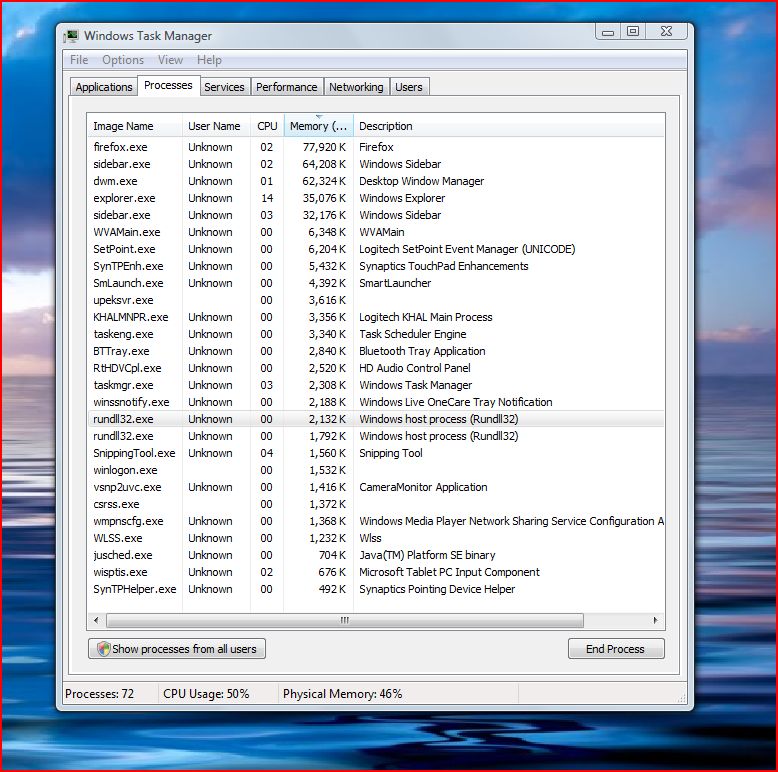The height and width of the screenshot is (772, 778).
Task: Click the rundll32.exe row with 1,792 K
Action: 376,436
